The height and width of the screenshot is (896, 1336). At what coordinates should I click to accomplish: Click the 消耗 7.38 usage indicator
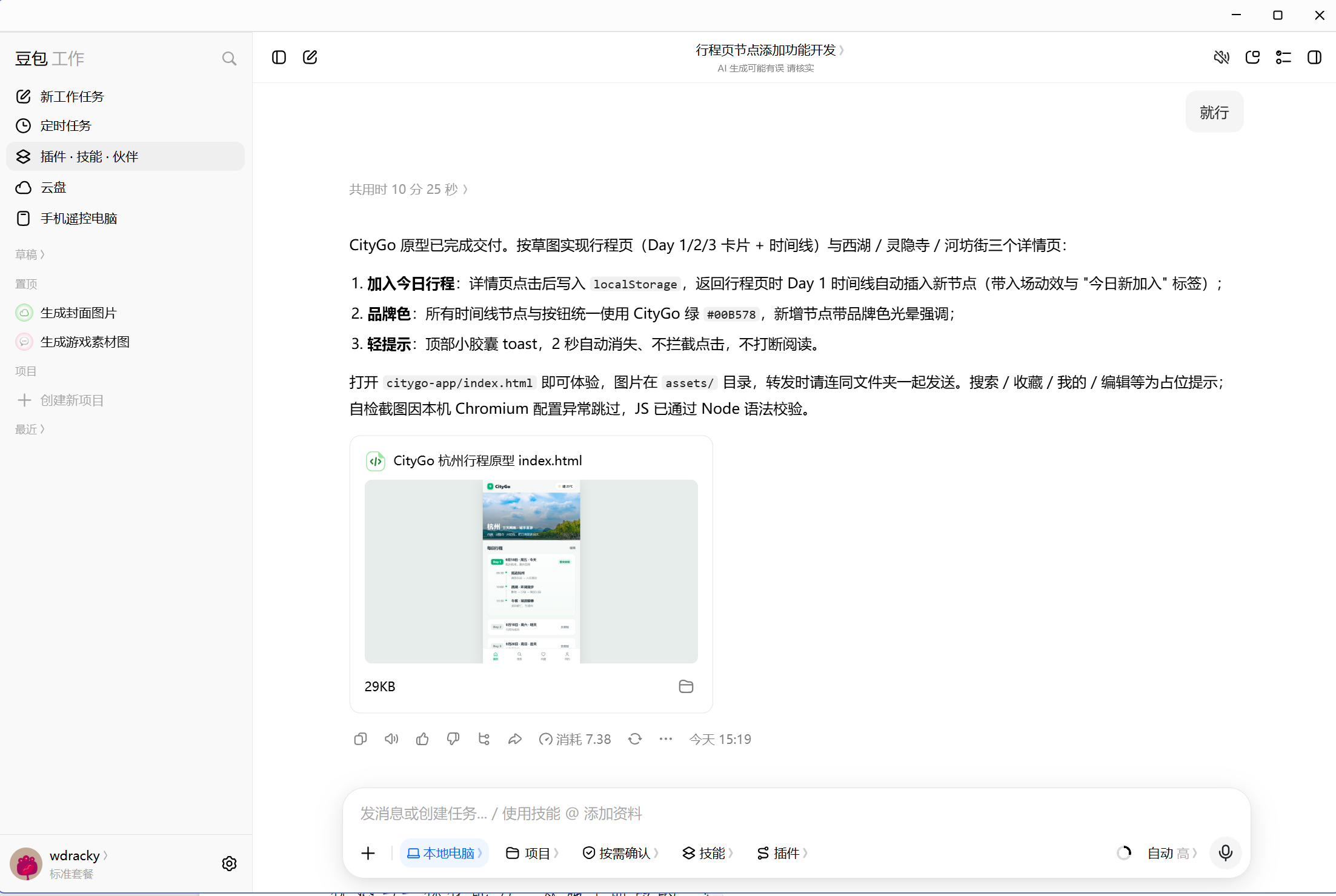pos(575,738)
